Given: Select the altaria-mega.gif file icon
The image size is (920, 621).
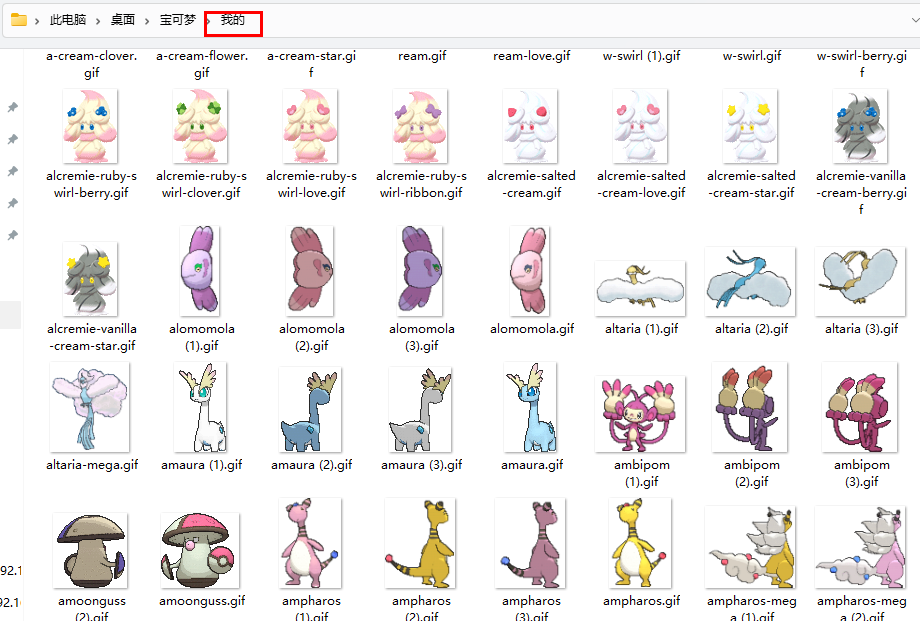Looking at the screenshot, I should tap(90, 409).
